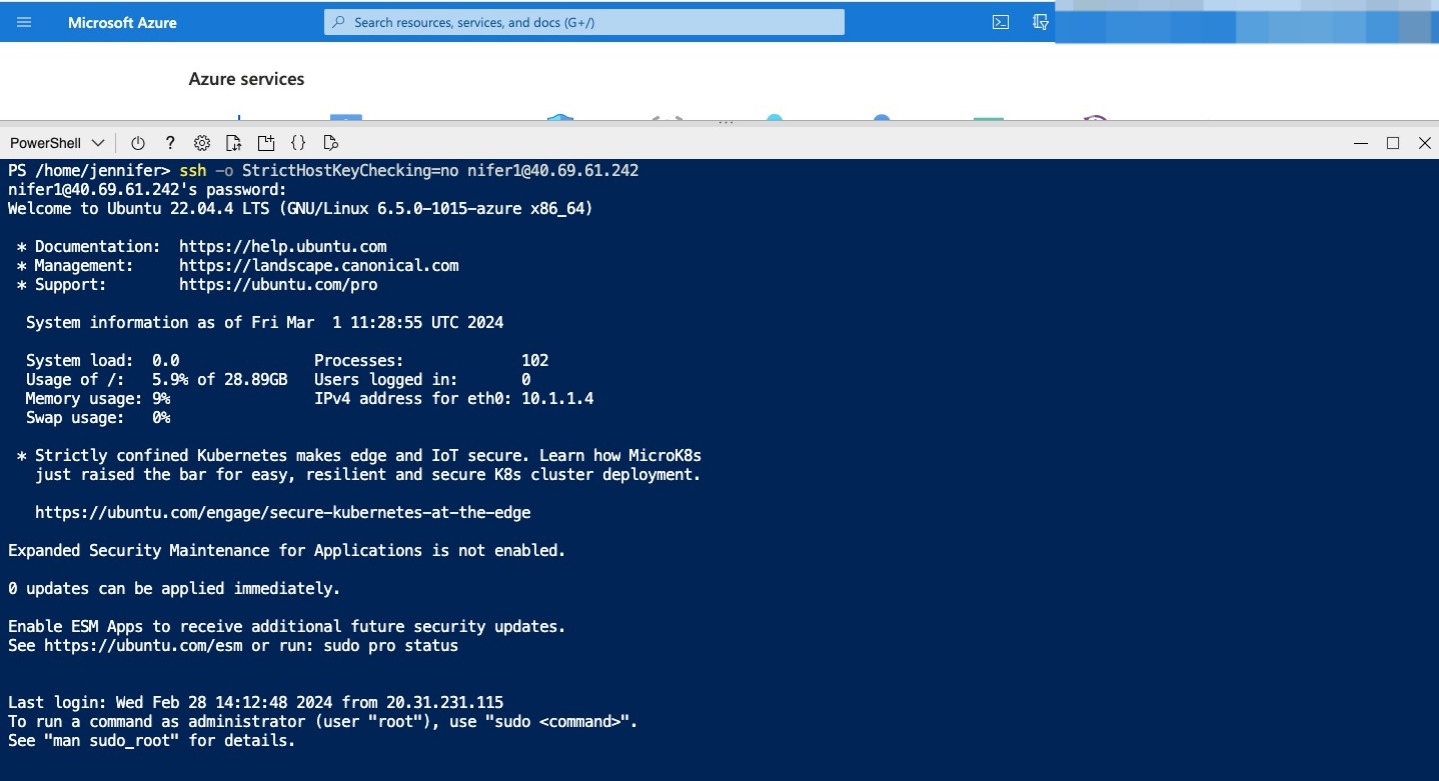Open Cloud Shell from the top bar

tap(1000, 22)
